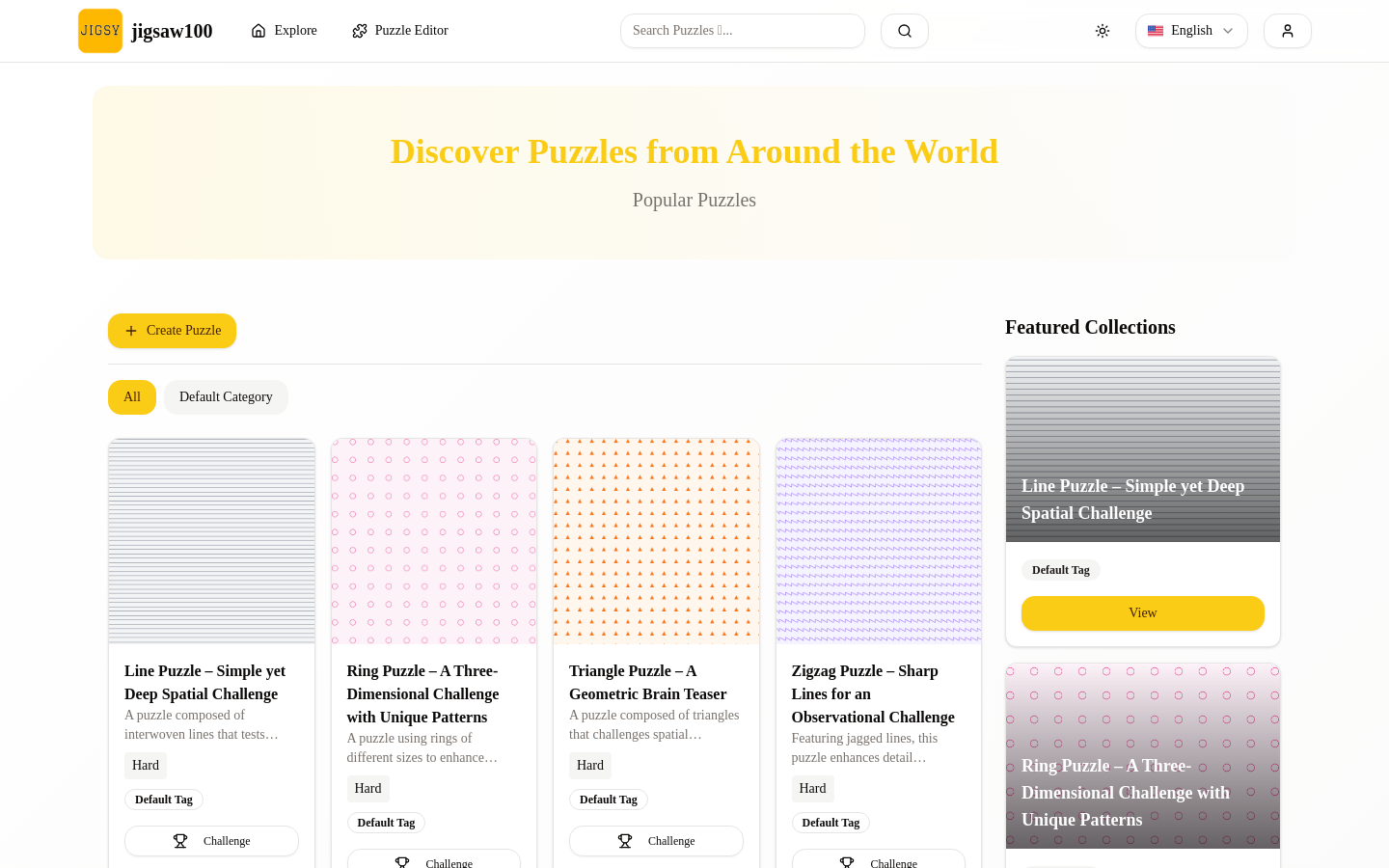1389x868 pixels.
Task: Click the Hard tag on Ring Puzzle card
Action: point(368,789)
